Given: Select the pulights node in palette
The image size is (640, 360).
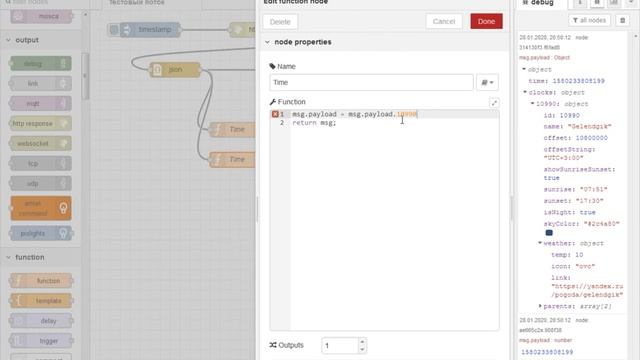Looking at the screenshot, I should [40, 233].
